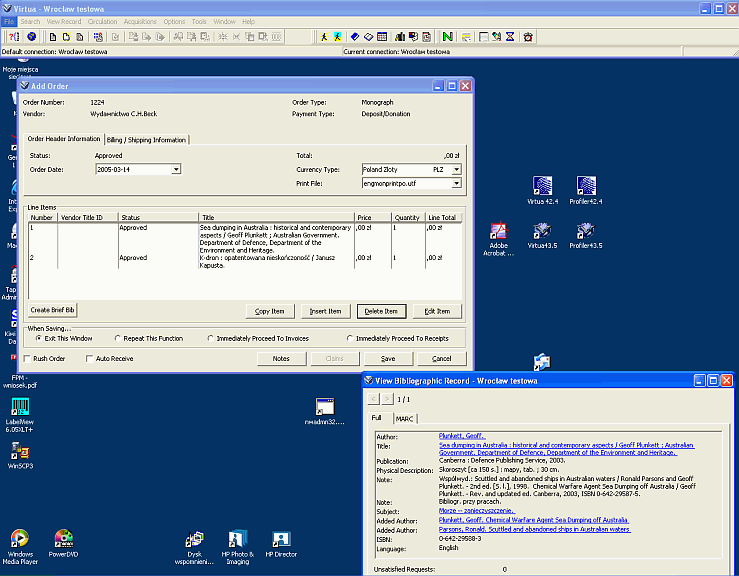Select Order Header Information tab
This screenshot has width=739, height=576.
[x=64, y=139]
